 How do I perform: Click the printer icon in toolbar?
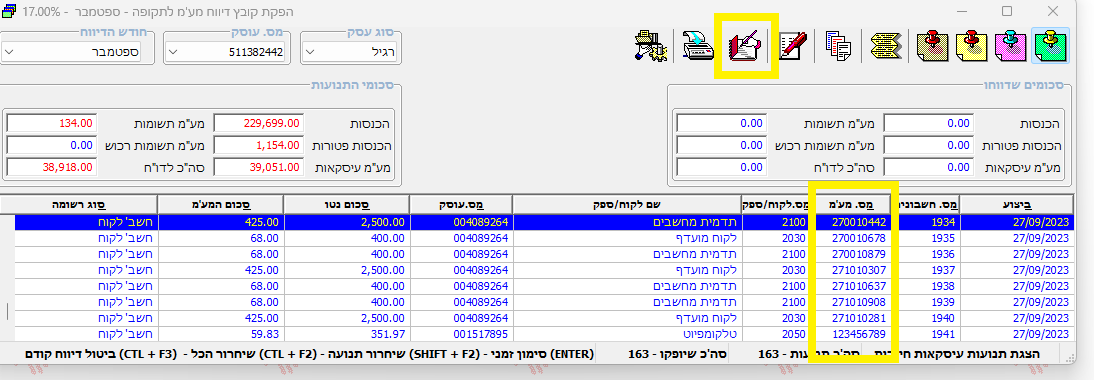(x=698, y=47)
